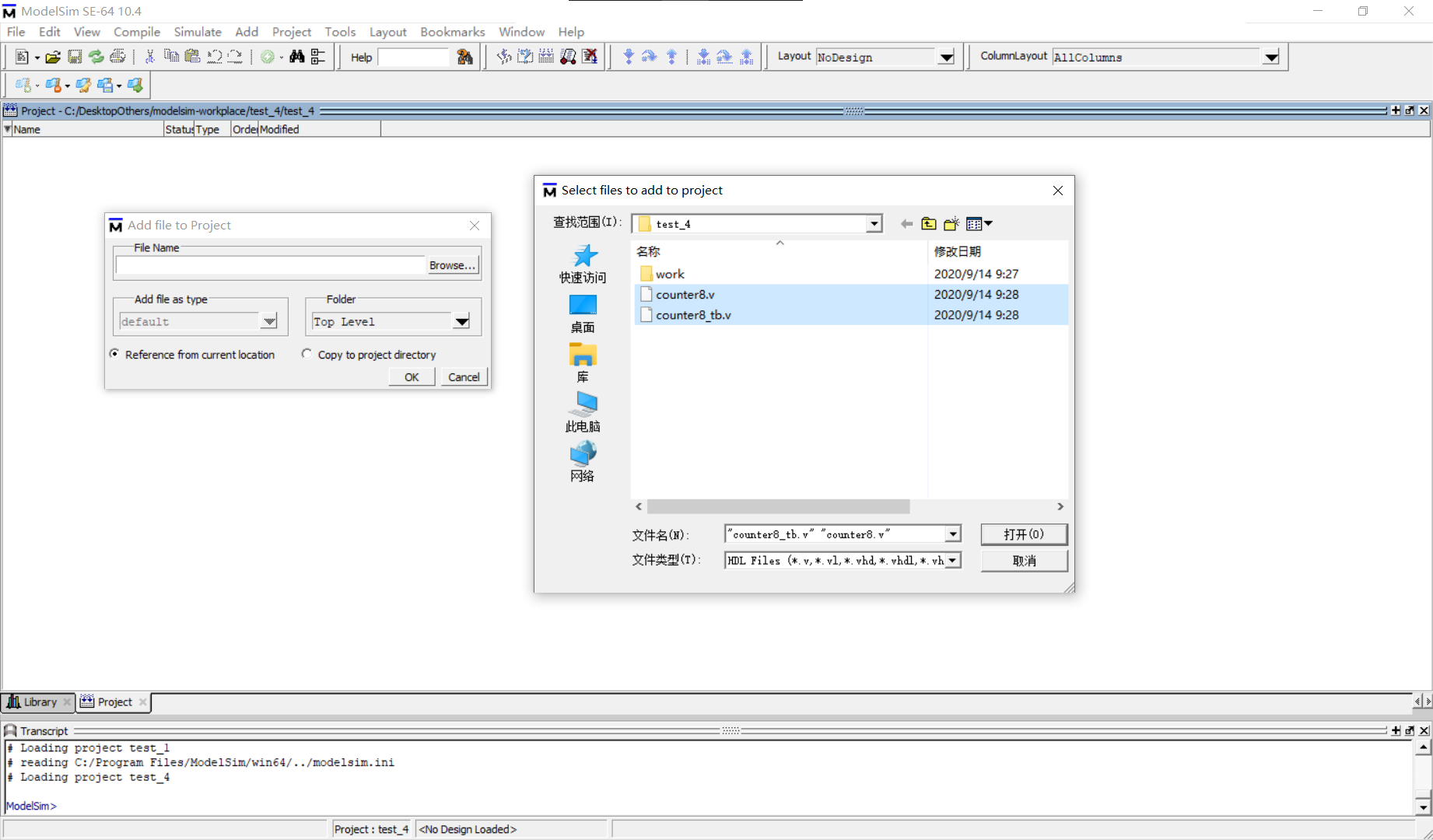Image resolution: width=1433 pixels, height=840 pixels.
Task: Click the Redo toolbar icon
Action: 235,57
